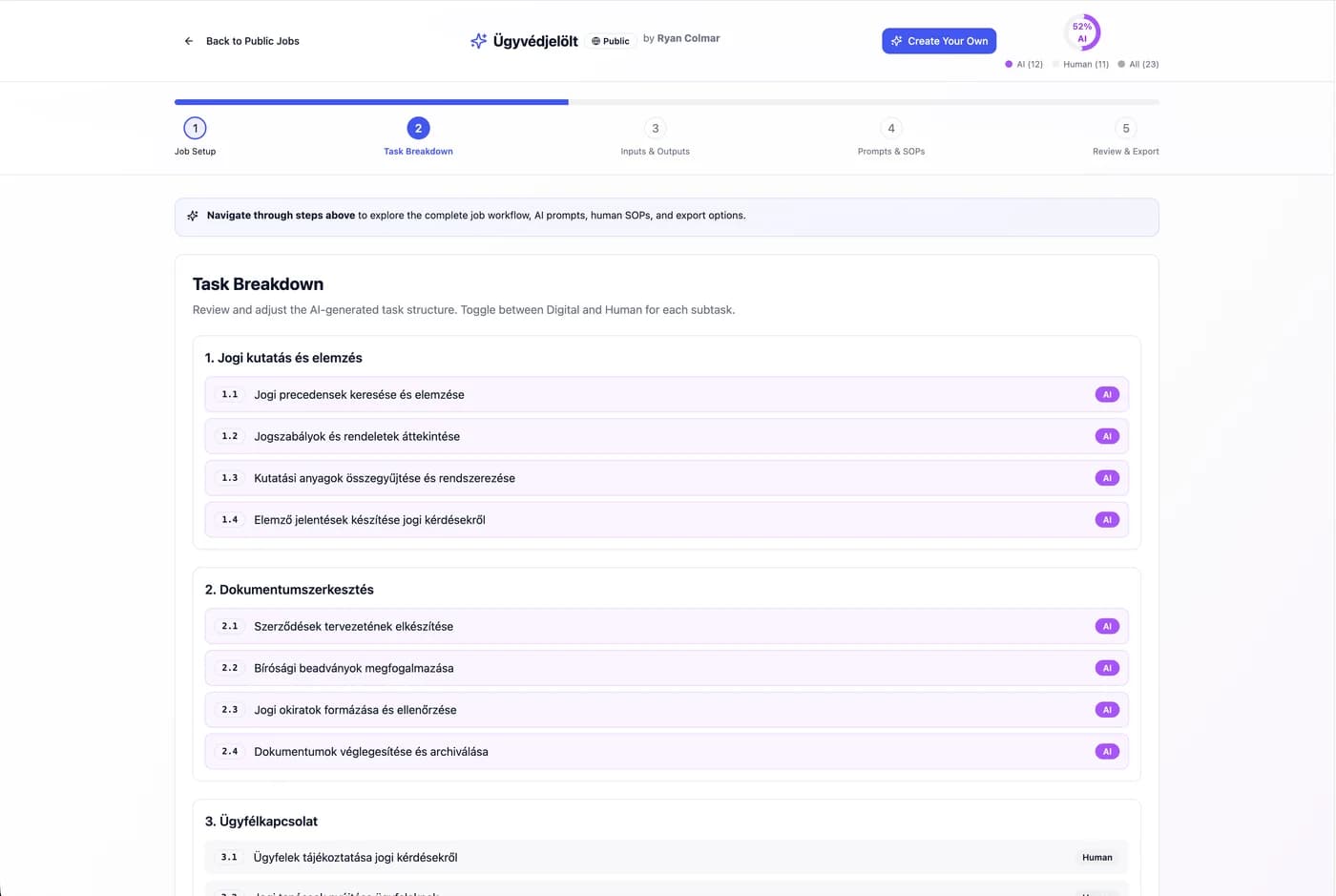This screenshot has width=1336, height=896.
Task: Select subtask 1.4 Elemző jelentések készítése
Action: point(666,520)
